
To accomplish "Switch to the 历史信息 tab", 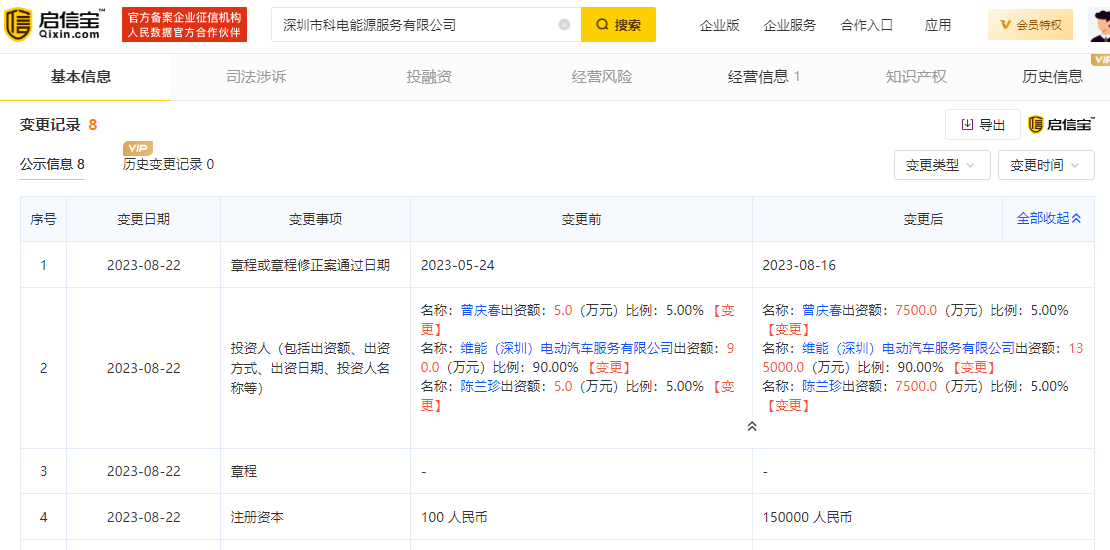I will click(1052, 77).
